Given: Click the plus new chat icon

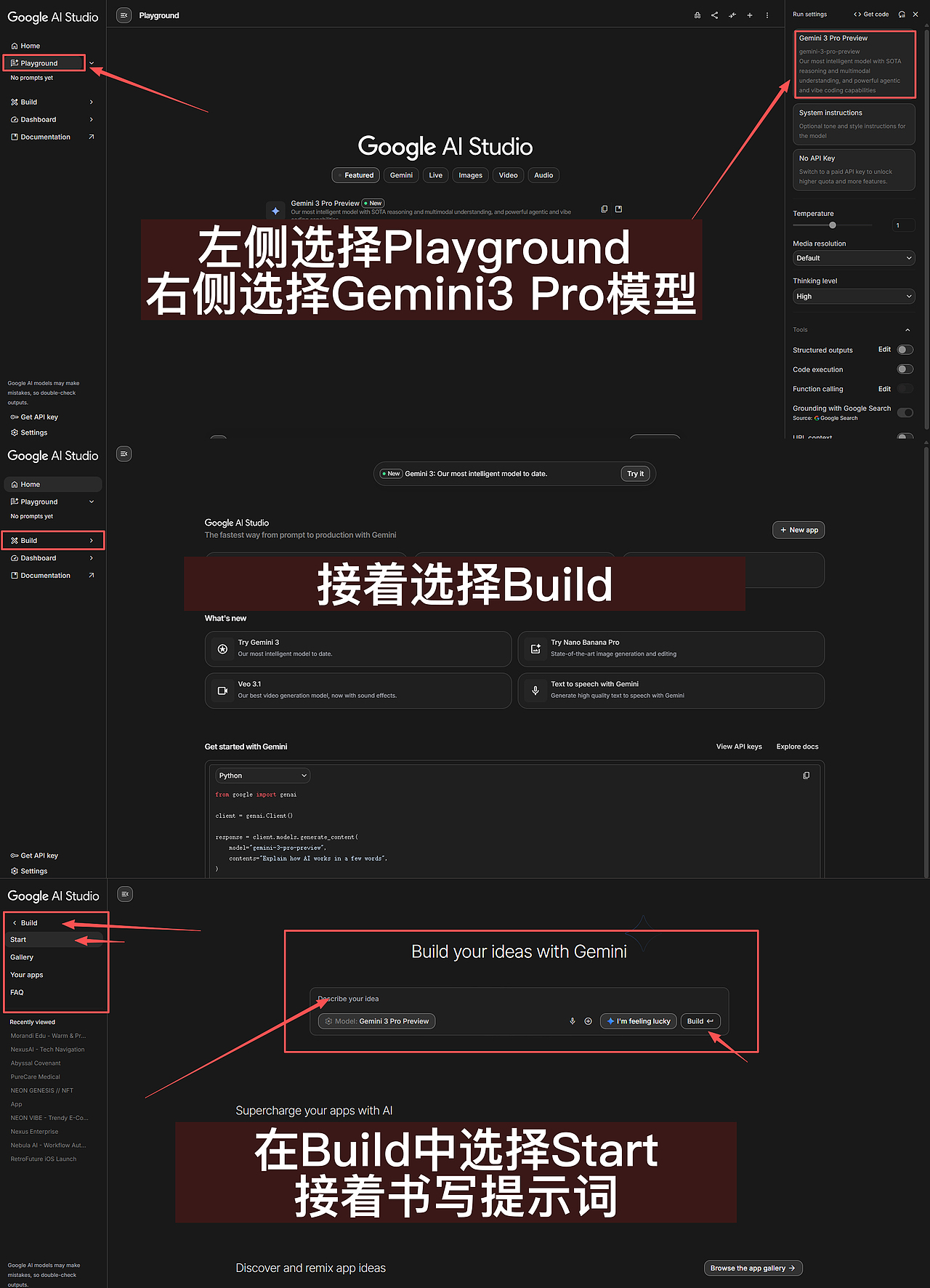Looking at the screenshot, I should tap(750, 15).
